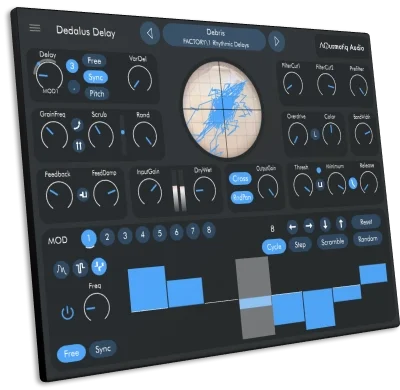Shift sequence values up with up arrow
400x390 pixels.
(341, 224)
